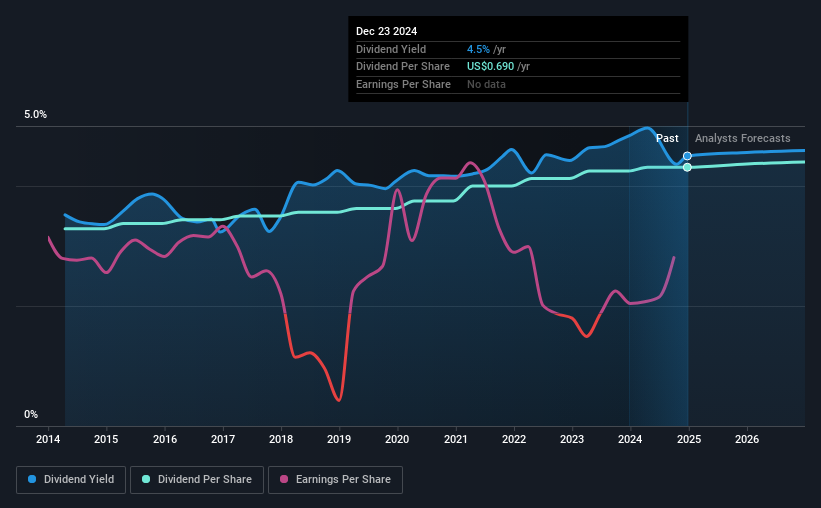Select the blue Dividend Yield data point marker
The image size is (821, 508).
click(x=687, y=156)
